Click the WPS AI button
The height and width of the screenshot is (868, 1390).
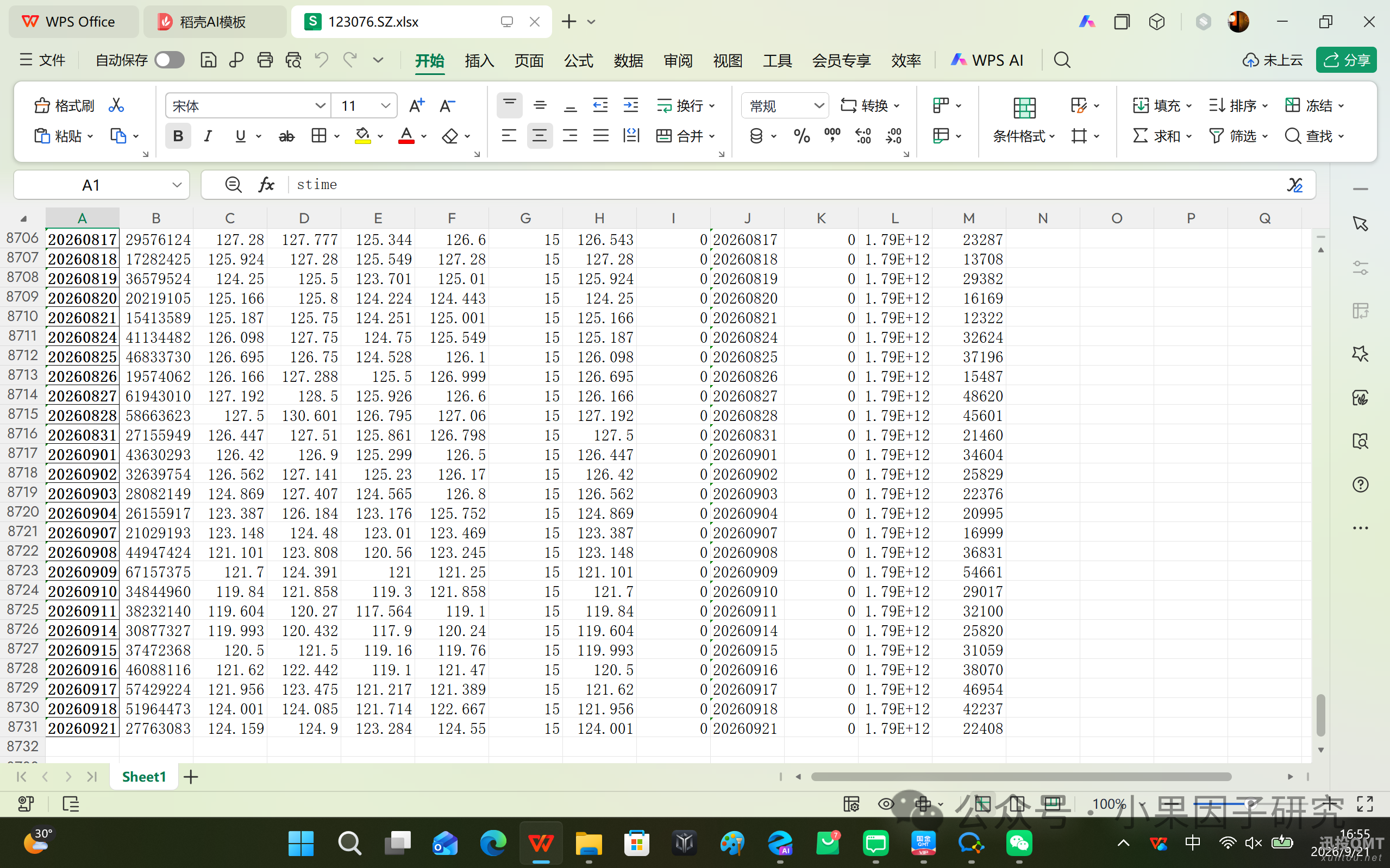tap(987, 60)
